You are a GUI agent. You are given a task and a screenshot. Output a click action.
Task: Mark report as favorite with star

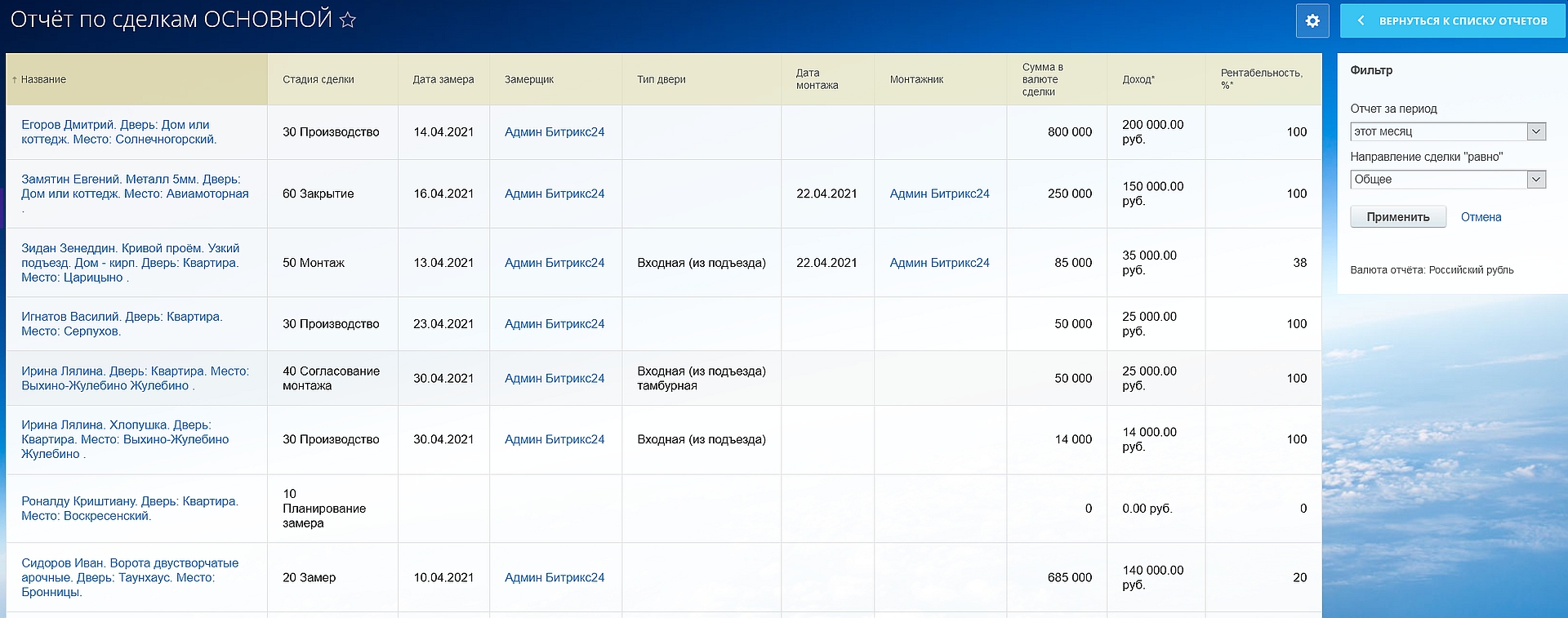coord(348,20)
